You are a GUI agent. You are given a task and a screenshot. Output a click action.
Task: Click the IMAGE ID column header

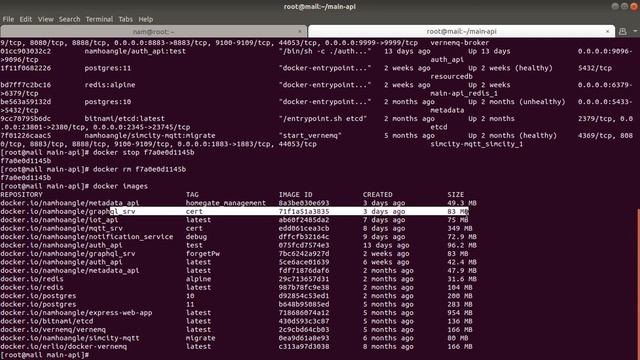pyautogui.click(x=296, y=195)
